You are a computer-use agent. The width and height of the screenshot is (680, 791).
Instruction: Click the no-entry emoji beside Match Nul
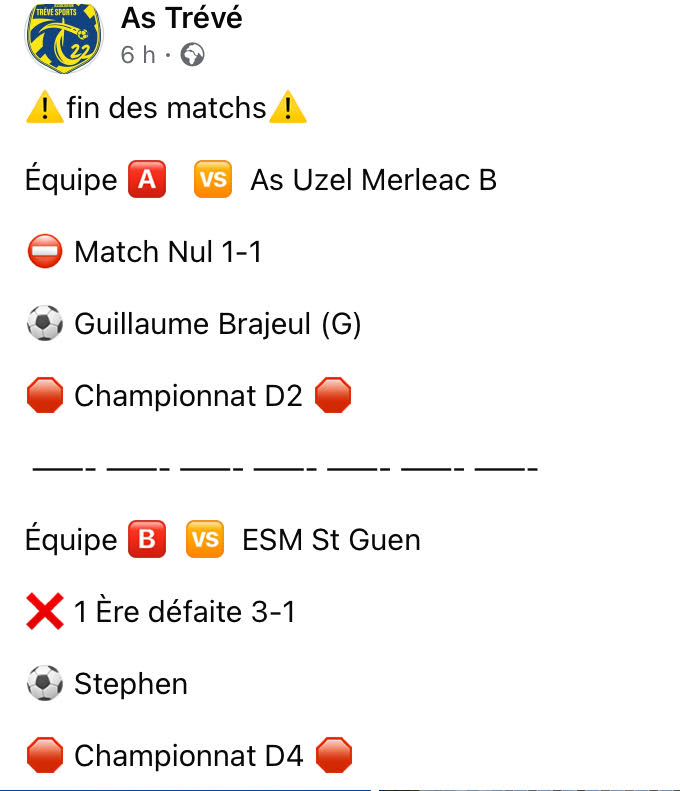(x=44, y=252)
